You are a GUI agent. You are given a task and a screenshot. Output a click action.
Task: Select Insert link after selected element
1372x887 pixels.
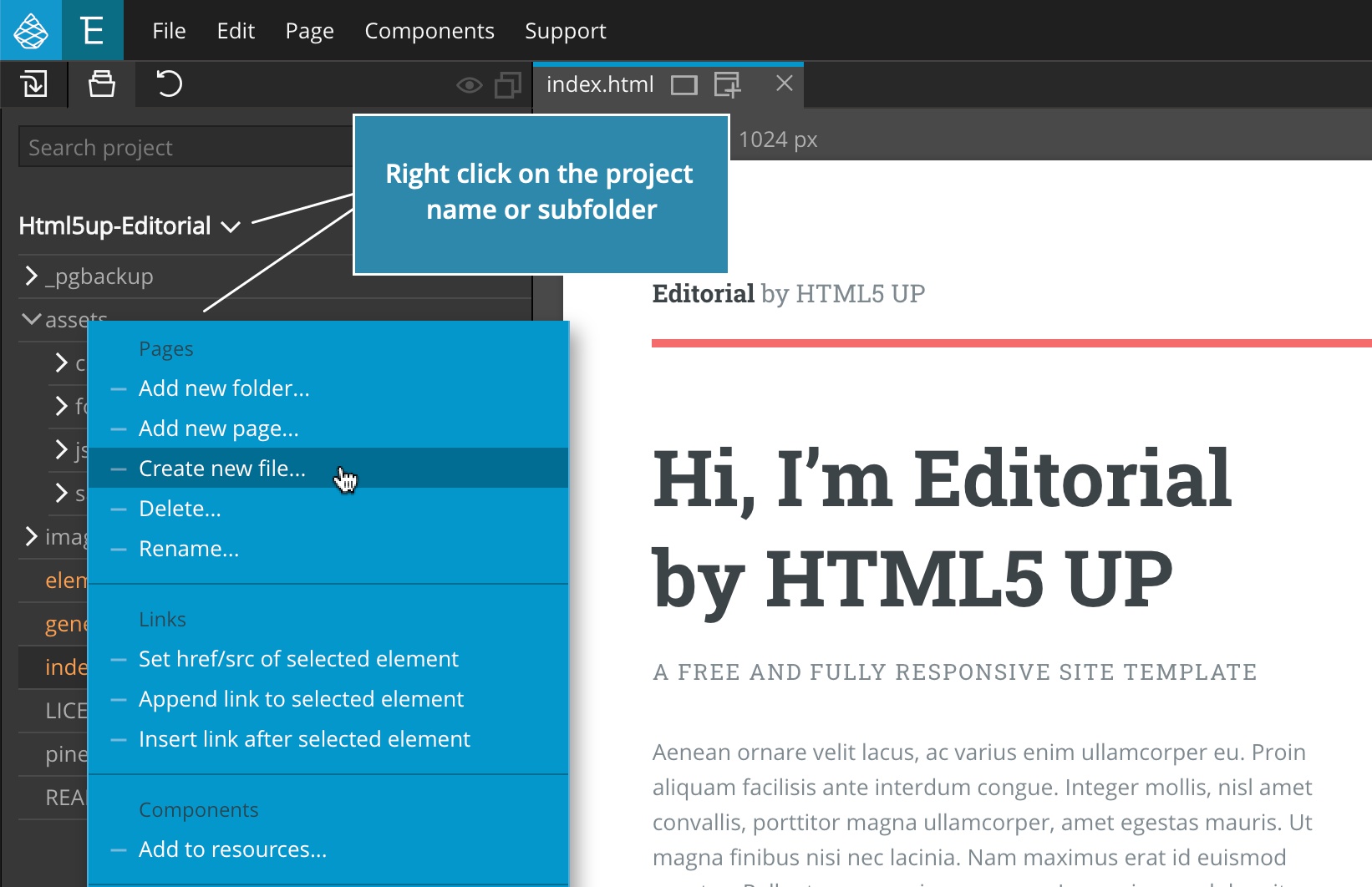(328, 739)
